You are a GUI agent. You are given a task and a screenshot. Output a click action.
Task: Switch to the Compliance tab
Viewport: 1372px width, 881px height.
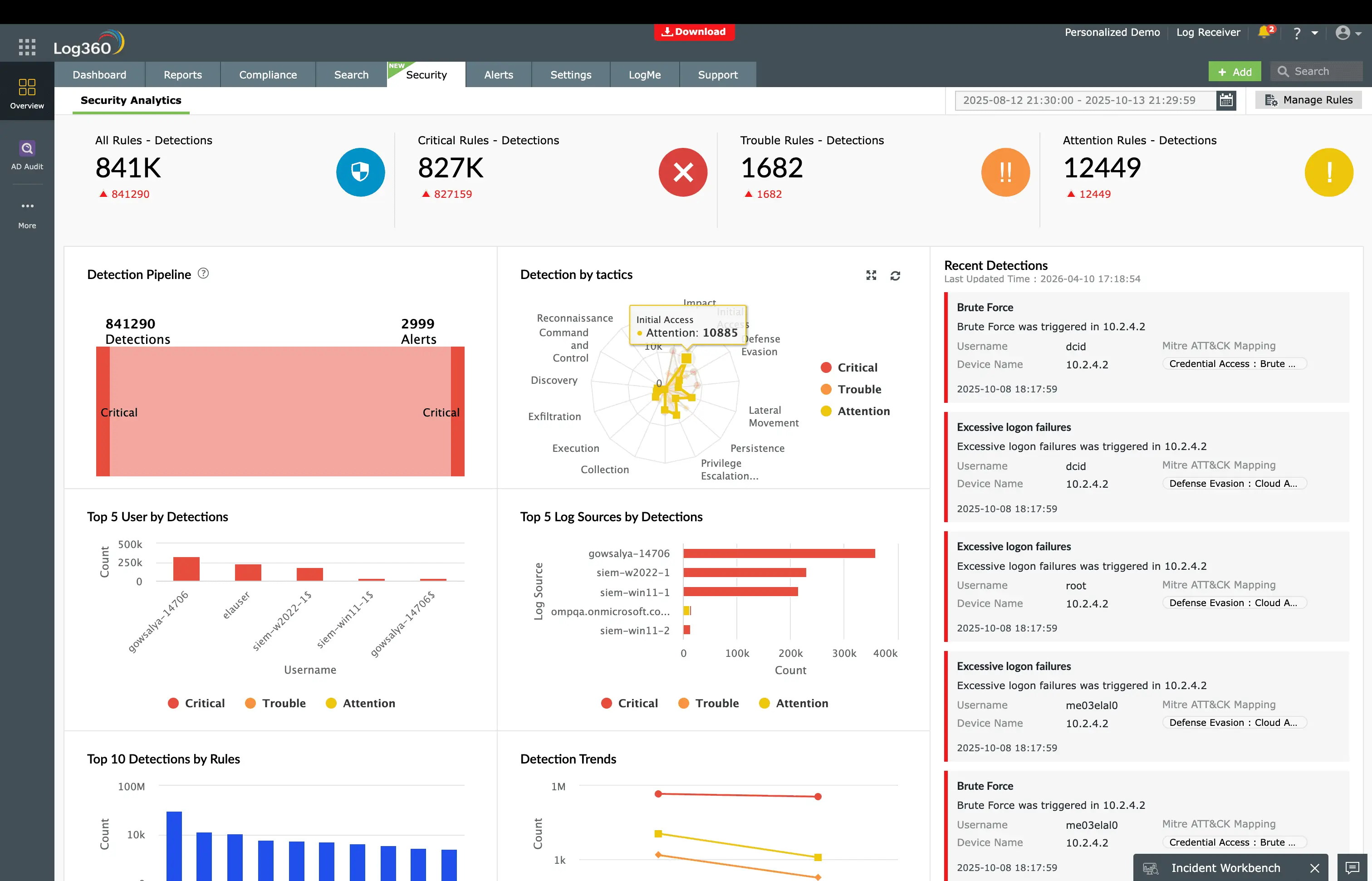268,74
